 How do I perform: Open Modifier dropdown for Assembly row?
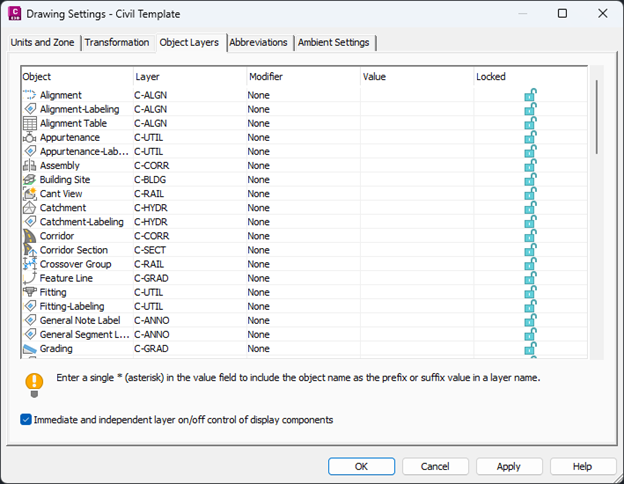click(302, 166)
